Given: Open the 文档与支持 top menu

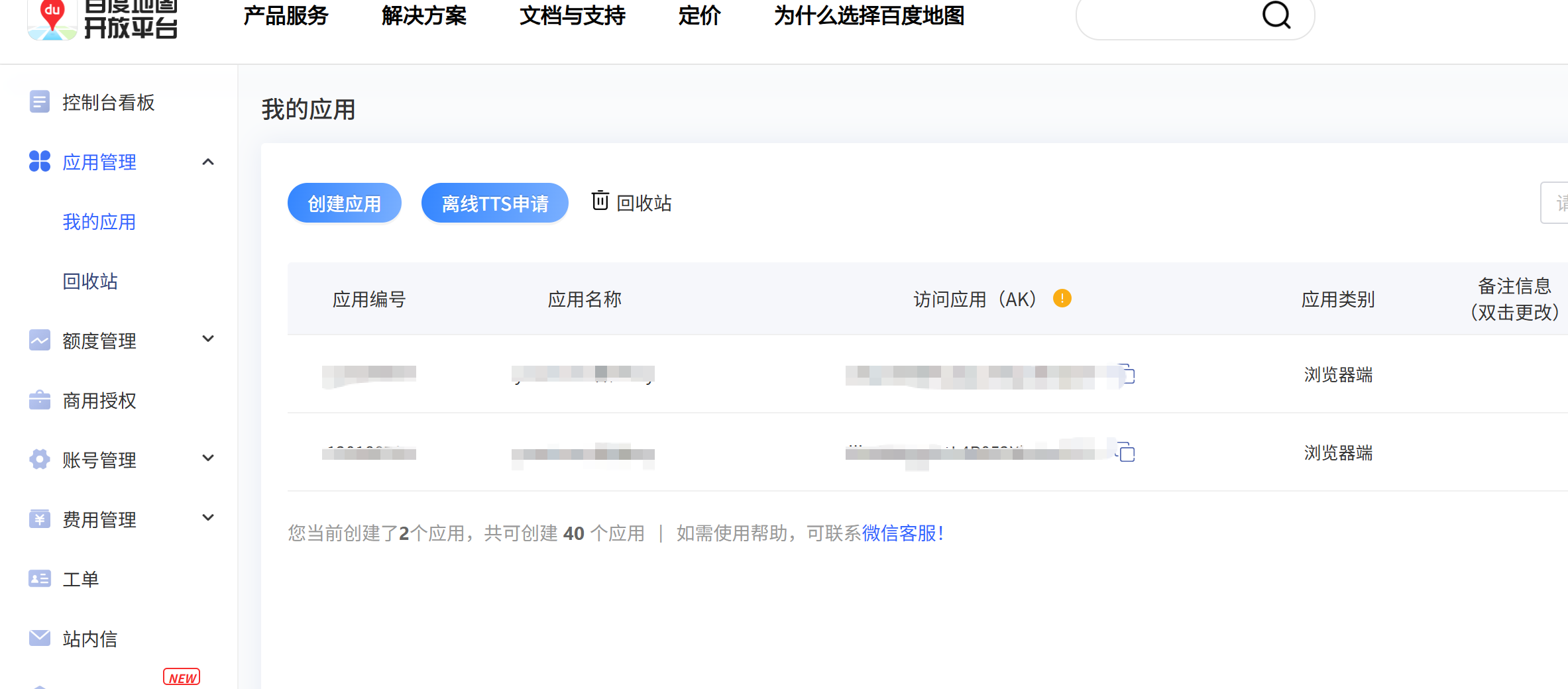Looking at the screenshot, I should tap(572, 16).
